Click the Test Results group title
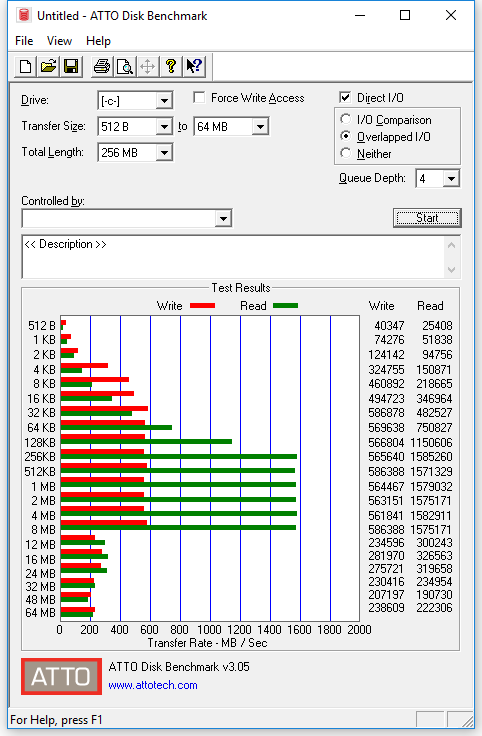 coord(241,288)
